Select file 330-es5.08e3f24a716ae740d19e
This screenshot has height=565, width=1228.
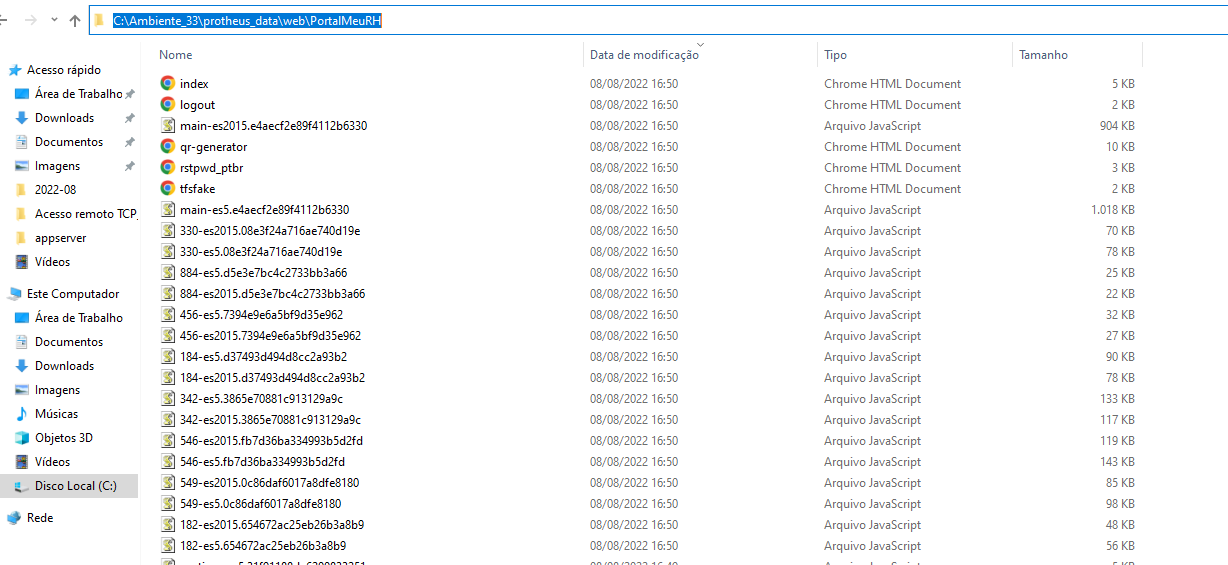[x=261, y=252]
